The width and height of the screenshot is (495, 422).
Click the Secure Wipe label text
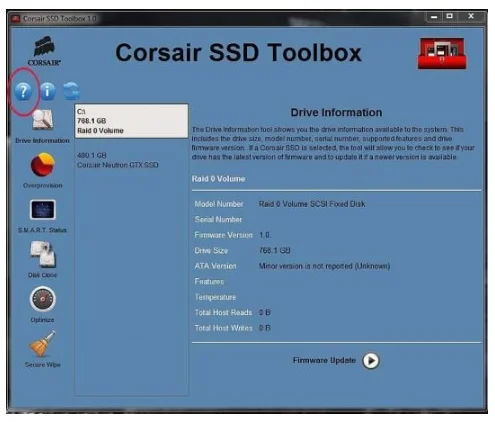43,365
